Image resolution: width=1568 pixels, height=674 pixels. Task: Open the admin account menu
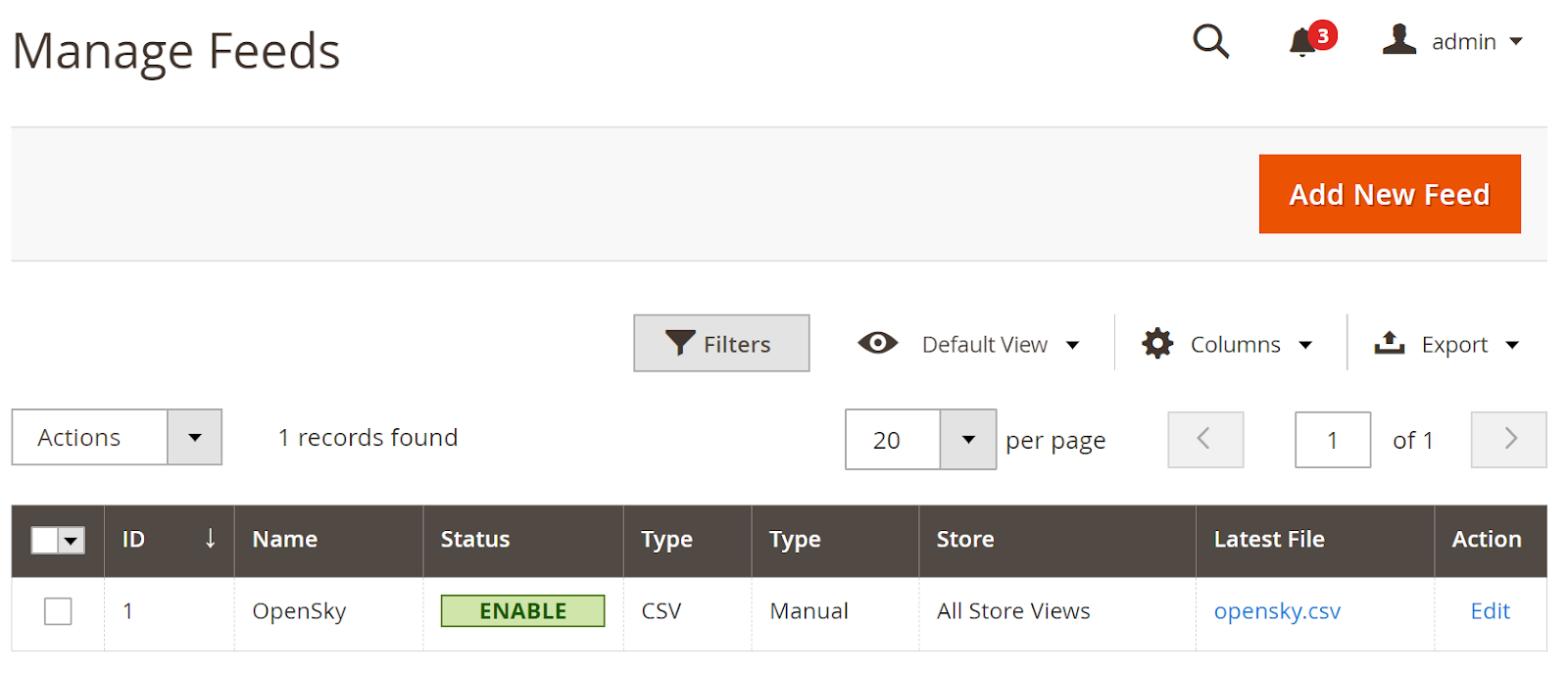tap(1452, 41)
